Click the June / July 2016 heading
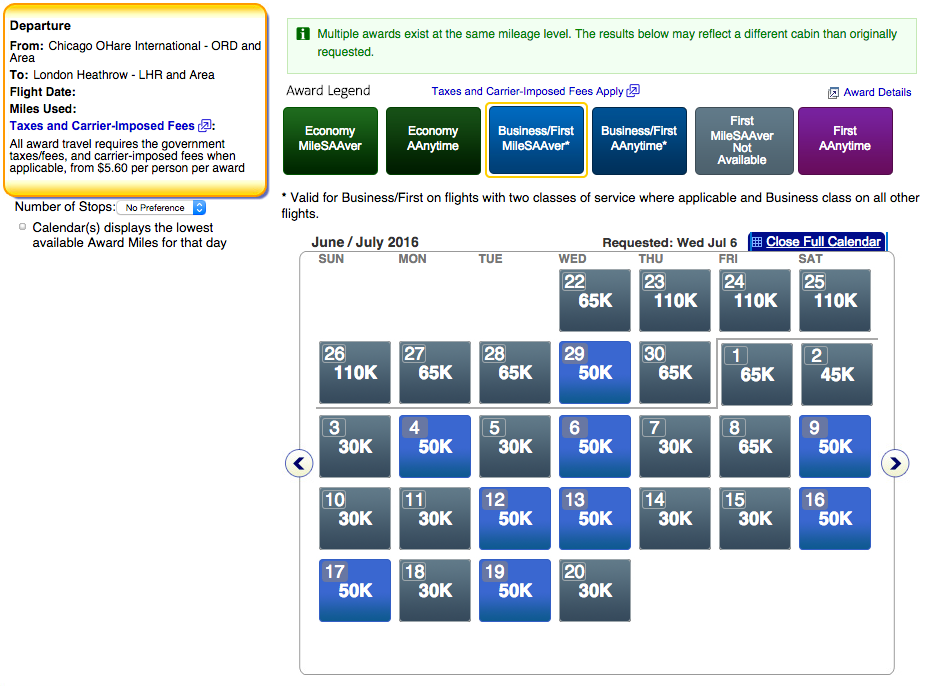This screenshot has height=686, width=926. tap(365, 242)
